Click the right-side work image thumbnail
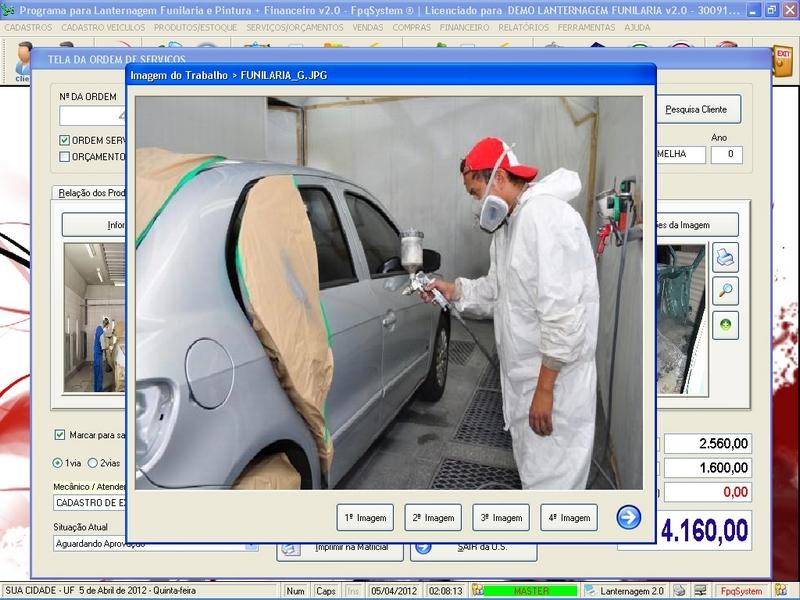The height and width of the screenshot is (600, 800). [x=681, y=320]
